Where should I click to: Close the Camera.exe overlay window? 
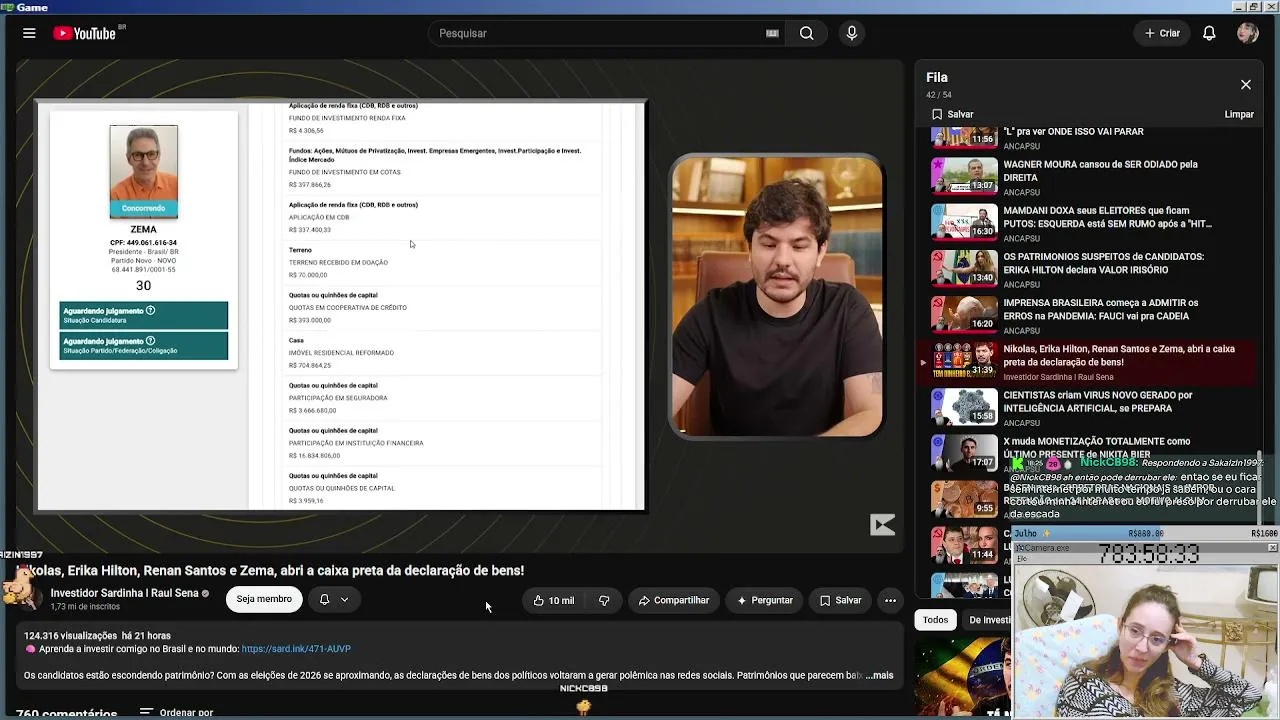coord(1272,548)
